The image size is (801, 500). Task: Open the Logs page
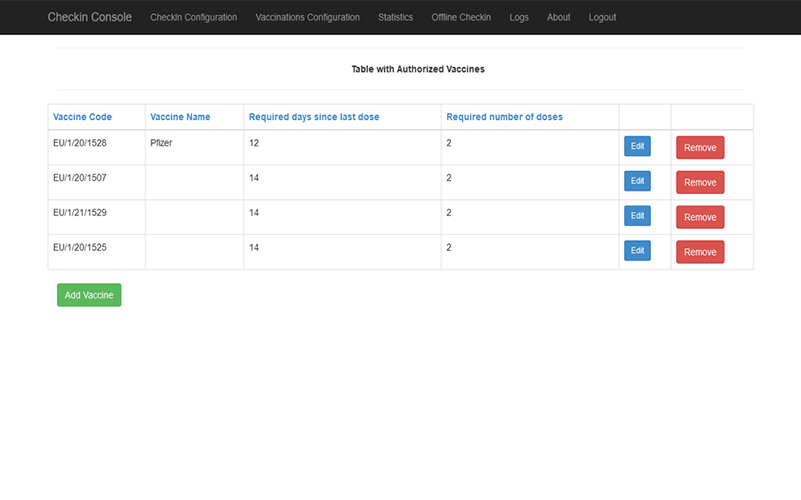pos(519,17)
